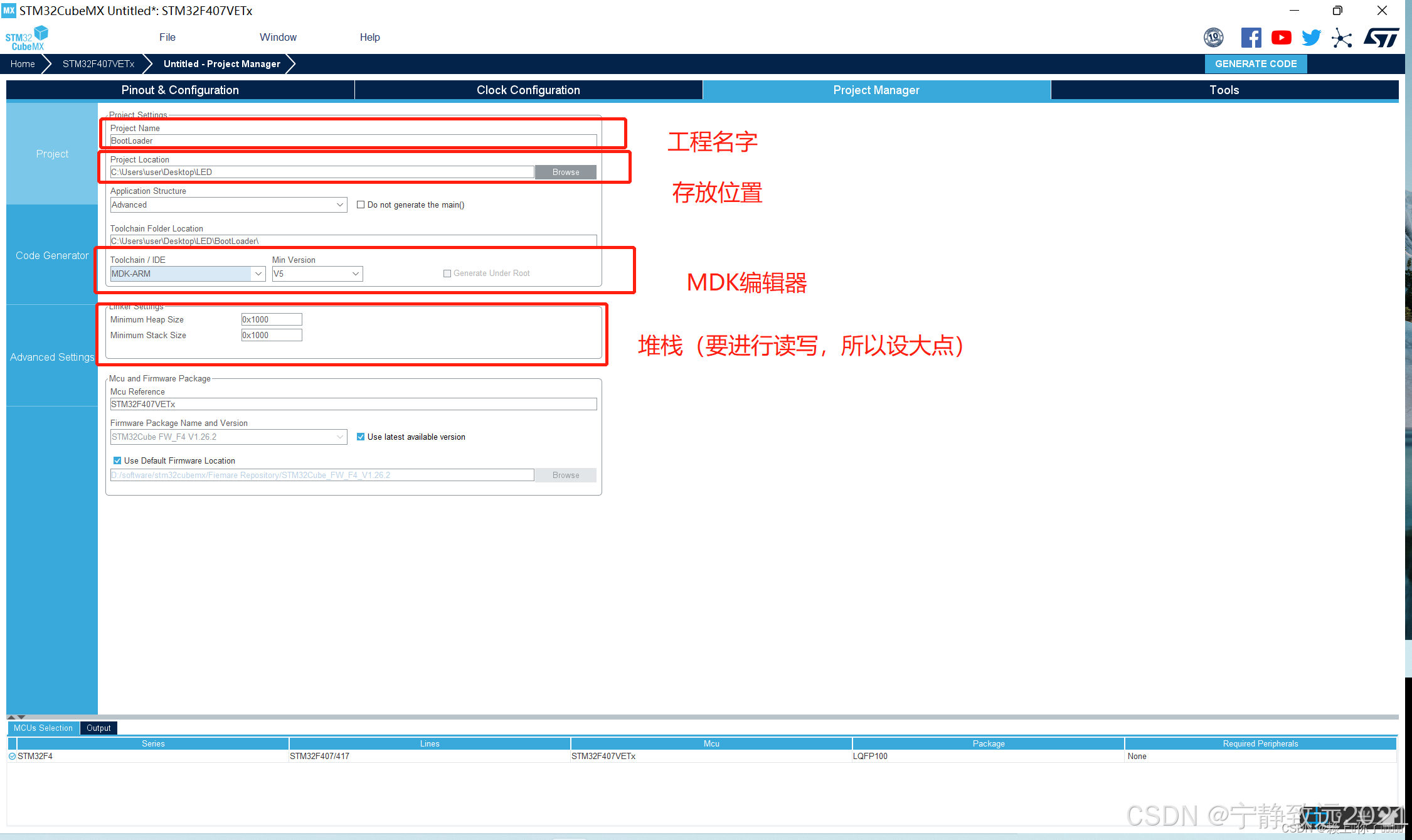Open the Help menu
The image size is (1412, 840).
pos(369,37)
